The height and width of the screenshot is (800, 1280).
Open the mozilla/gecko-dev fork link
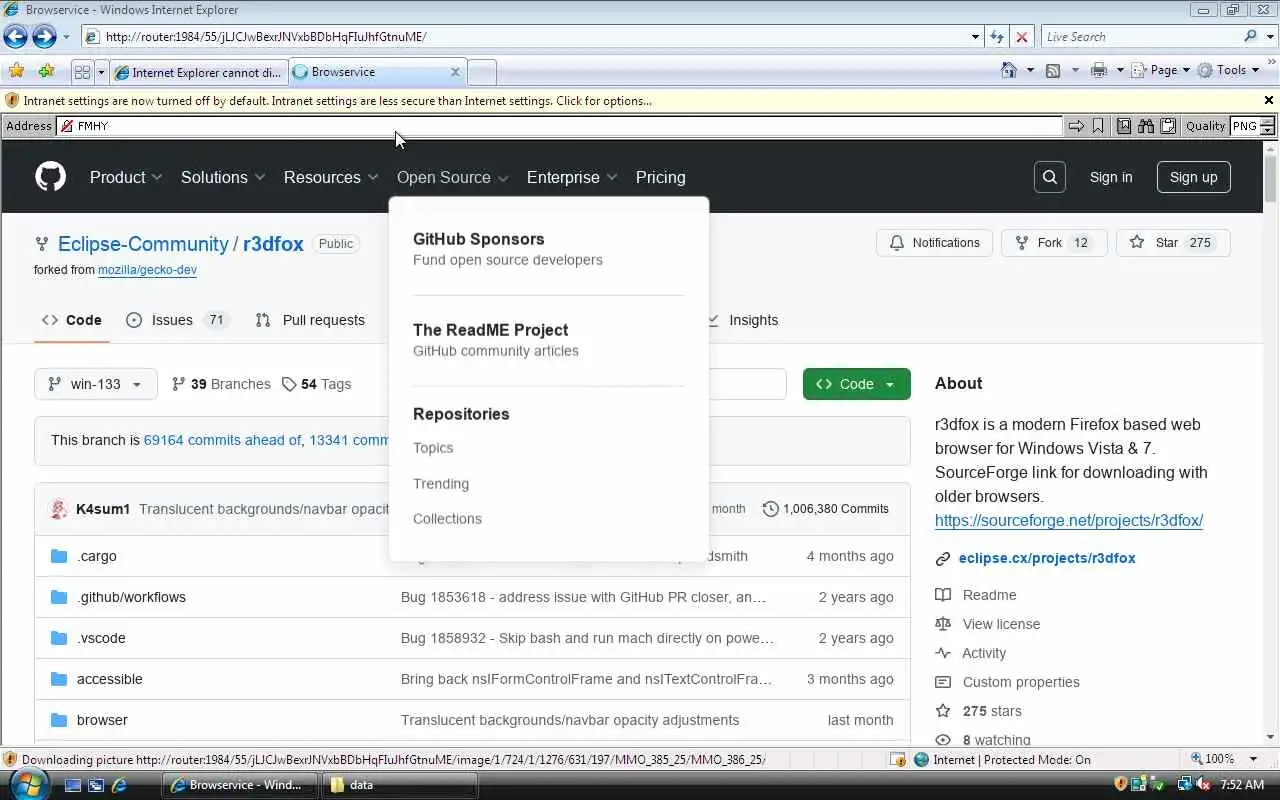tap(147, 270)
